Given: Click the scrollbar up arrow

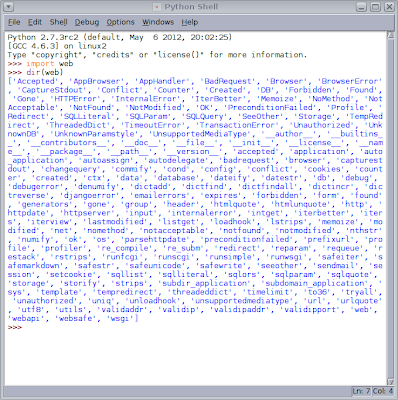Looking at the screenshot, I should (391, 35).
